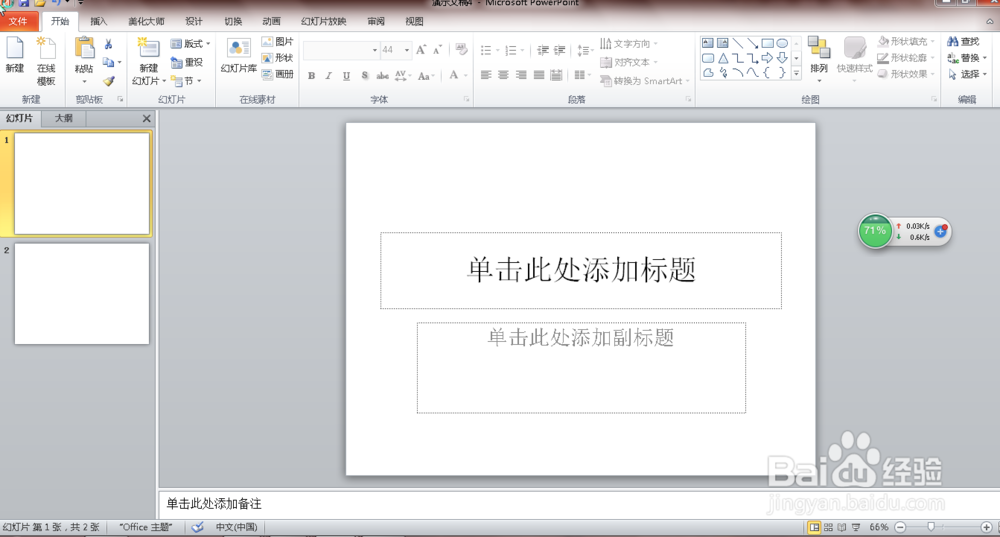This screenshot has height=537, width=1000.
Task: Increase font size with the large A icon
Action: [x=421, y=50]
